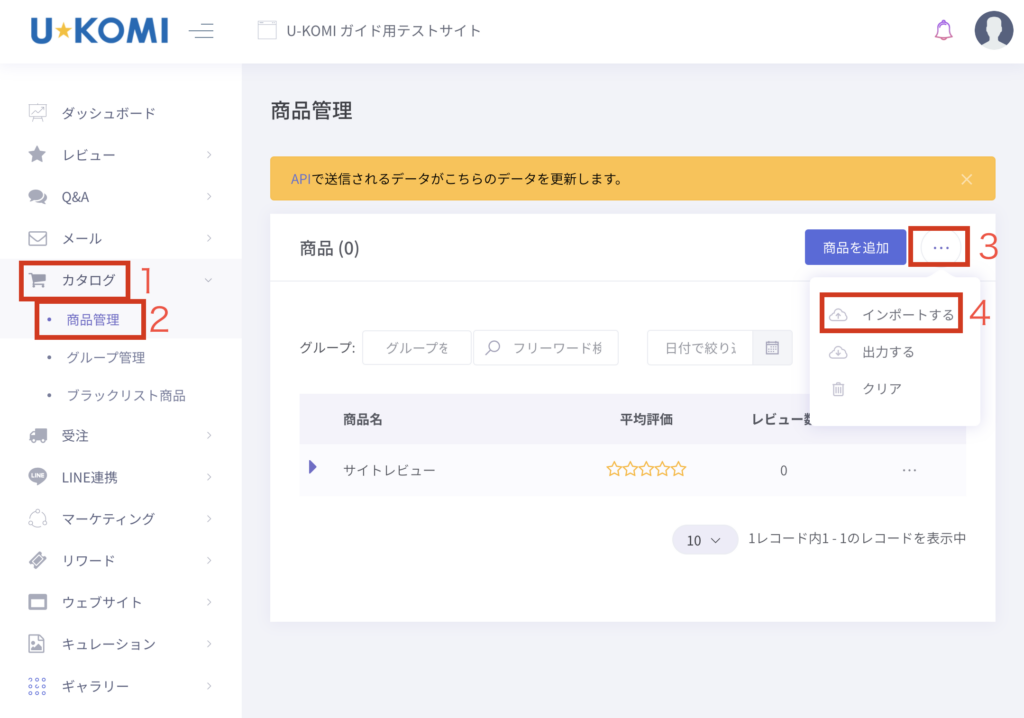Click the U-KOMI logo
Screen dimensions: 1024x718
coord(99,31)
